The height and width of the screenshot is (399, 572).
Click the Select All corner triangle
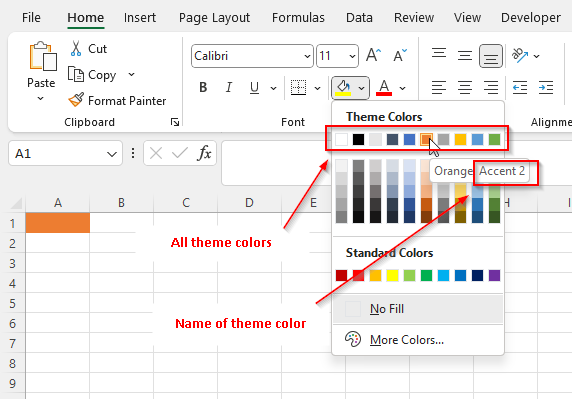point(16,204)
